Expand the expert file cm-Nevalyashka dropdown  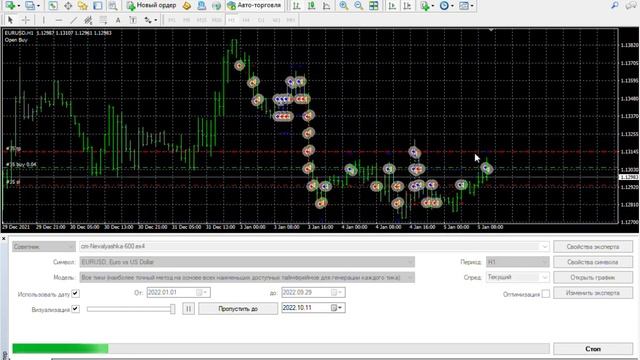[x=544, y=247]
